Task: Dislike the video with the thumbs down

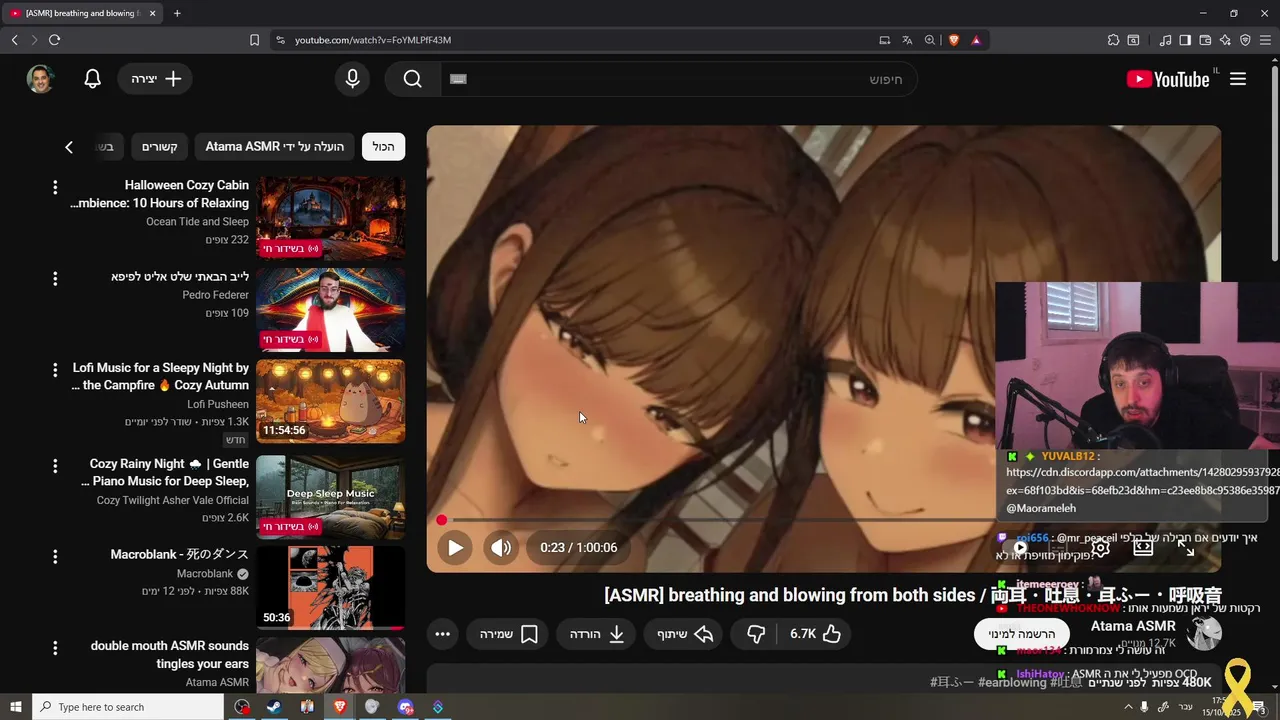Action: point(755,634)
